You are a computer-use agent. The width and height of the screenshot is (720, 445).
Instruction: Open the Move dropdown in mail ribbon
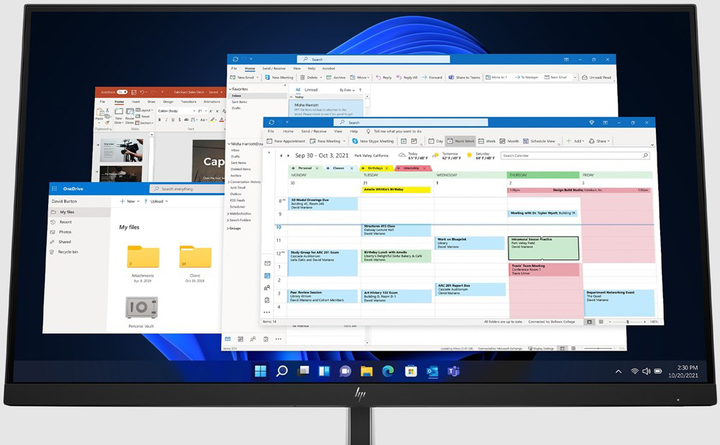click(360, 78)
